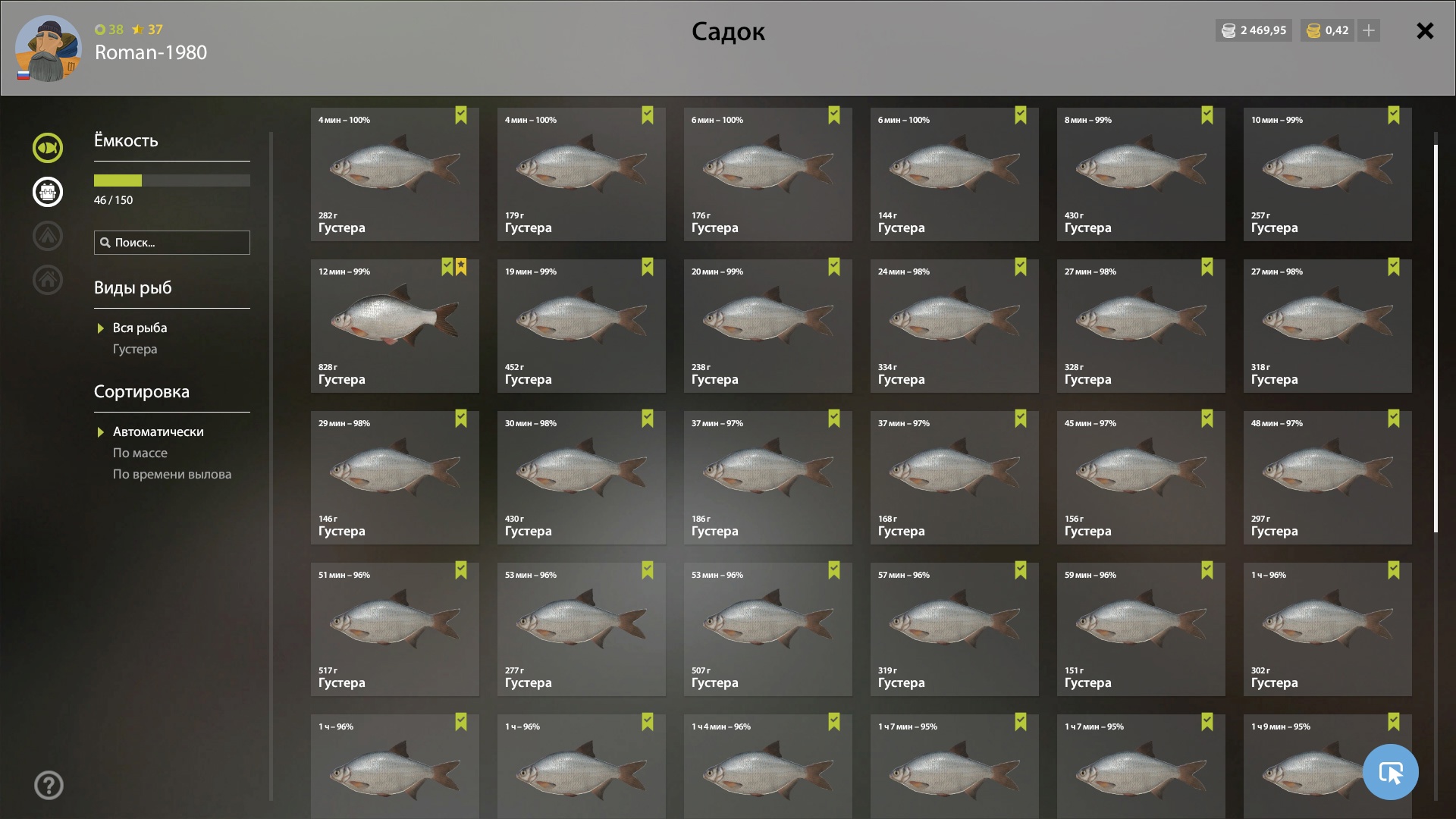1456x819 pixels.
Task: Click the plus icon to add gold coins
Action: [x=1369, y=30]
